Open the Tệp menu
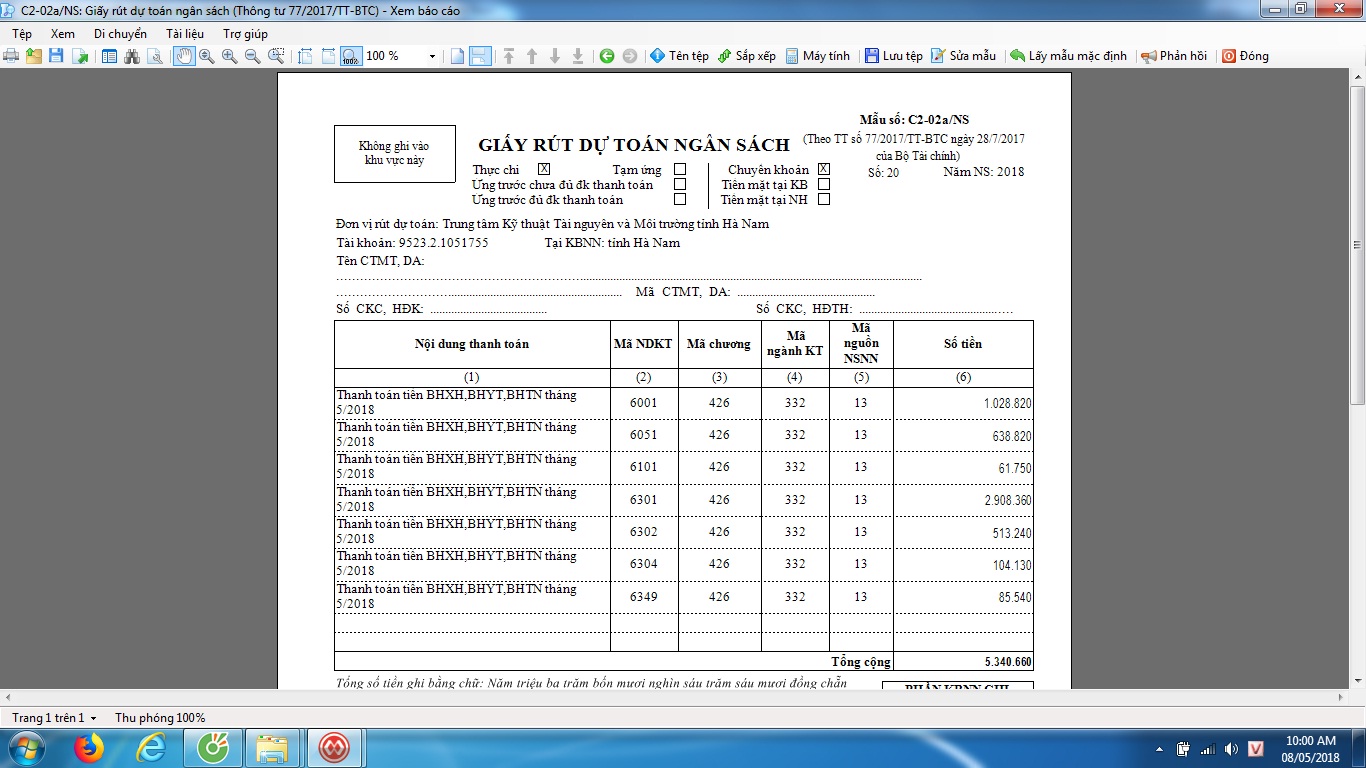 click(x=22, y=33)
